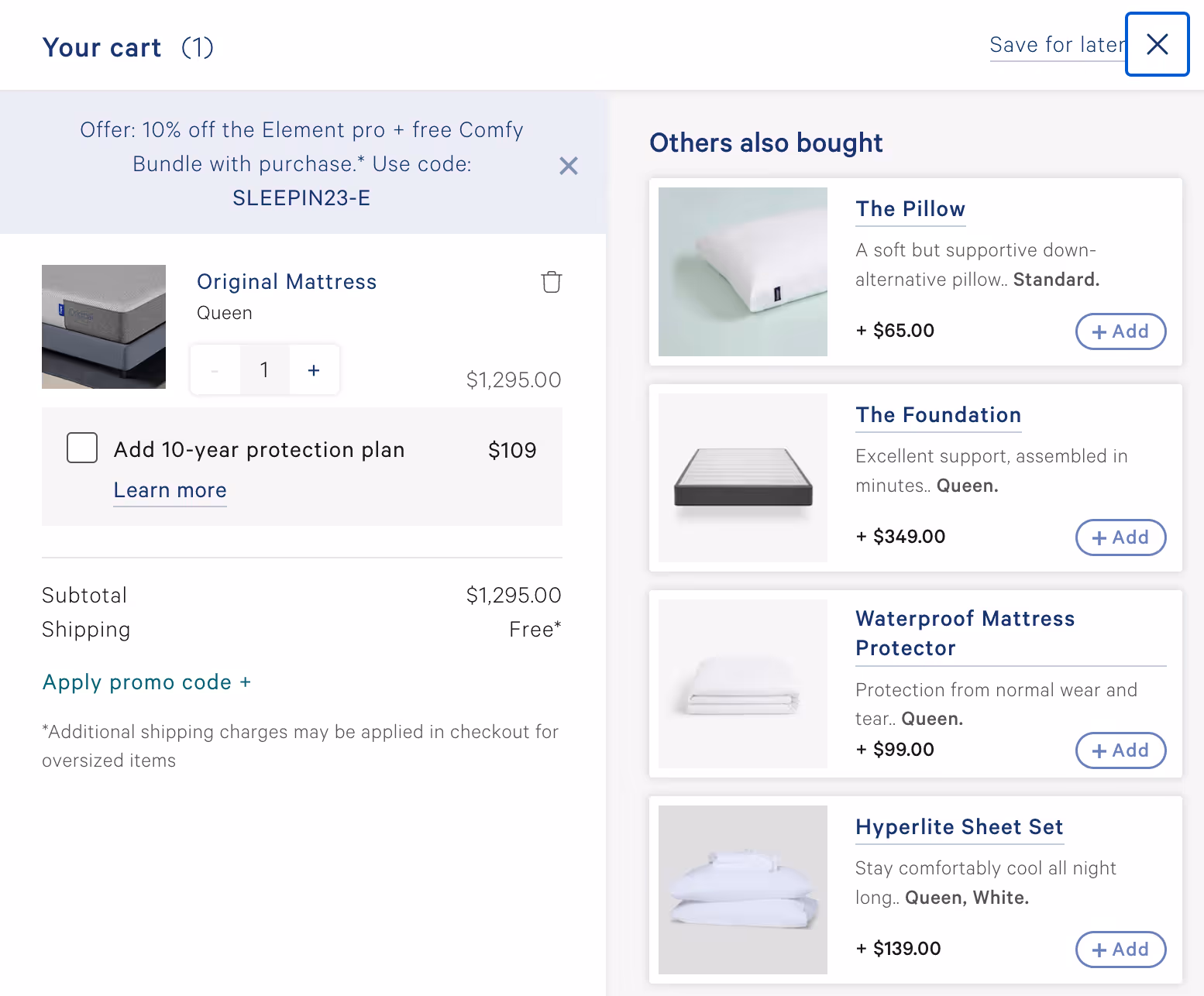Select the quantity input field
Viewport: 1204px width, 996px height.
(x=264, y=369)
